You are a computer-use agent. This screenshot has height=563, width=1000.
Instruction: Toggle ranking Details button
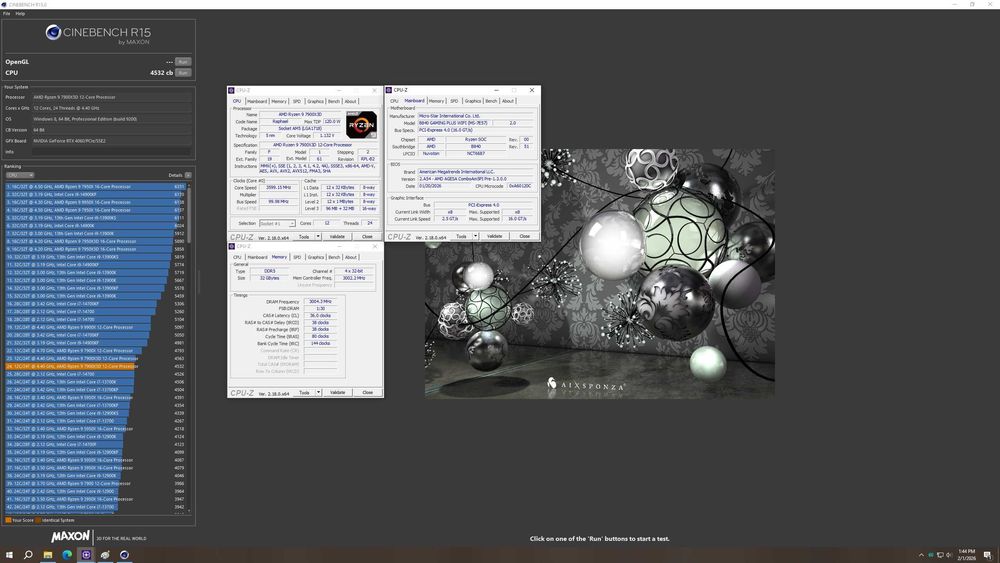click(x=188, y=175)
